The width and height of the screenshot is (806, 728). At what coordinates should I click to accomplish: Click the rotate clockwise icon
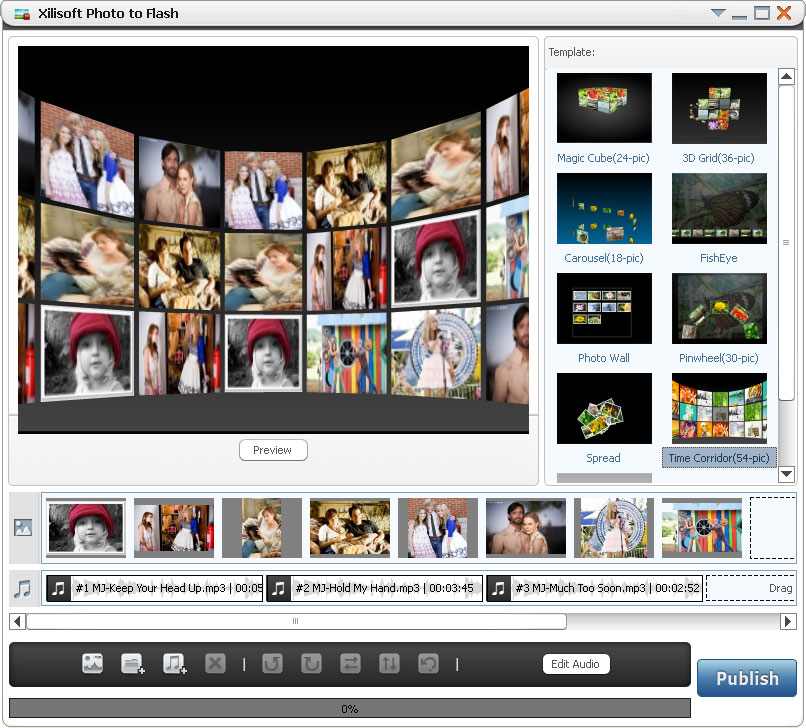(311, 663)
